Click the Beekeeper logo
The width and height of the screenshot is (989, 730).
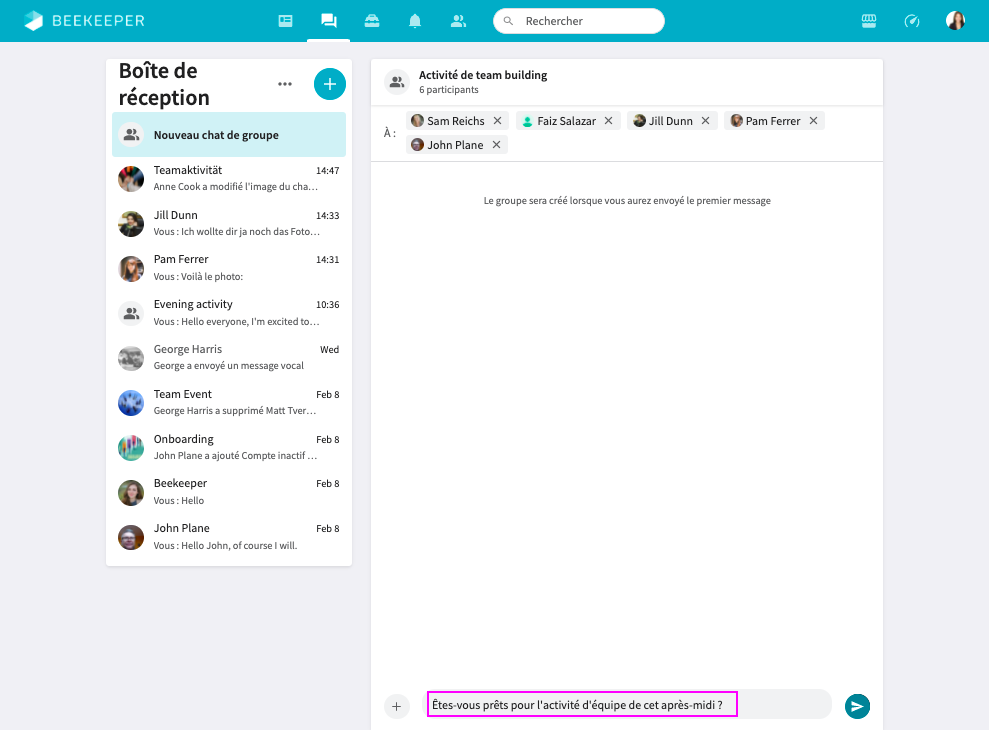(84, 21)
